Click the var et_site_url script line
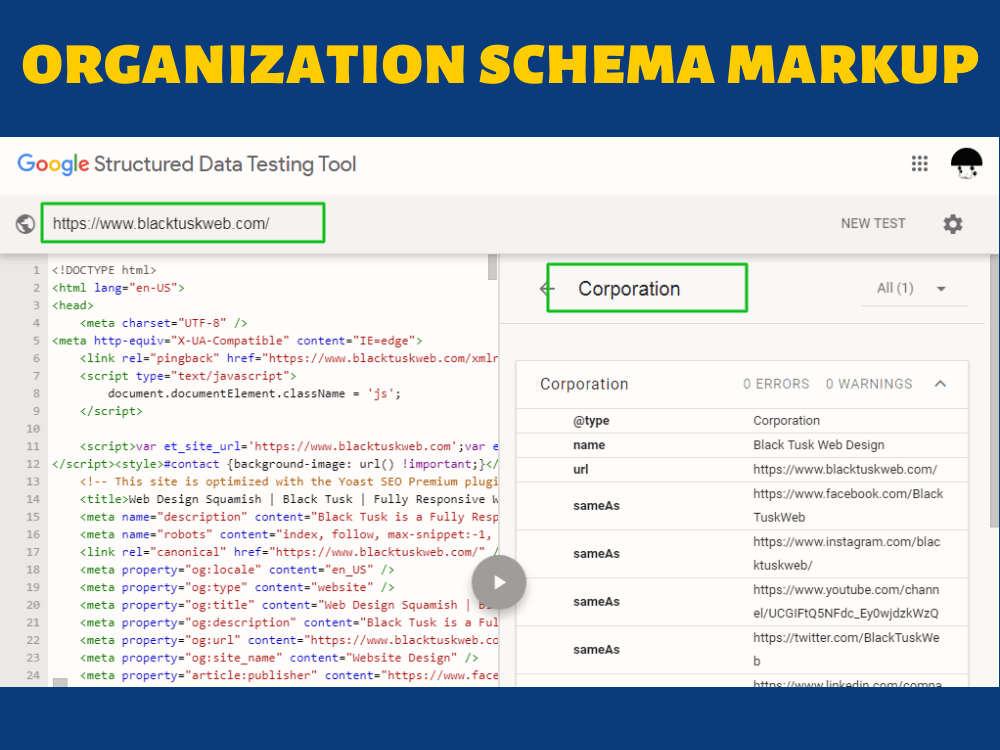This screenshot has height=750, width=1000. tap(289, 446)
